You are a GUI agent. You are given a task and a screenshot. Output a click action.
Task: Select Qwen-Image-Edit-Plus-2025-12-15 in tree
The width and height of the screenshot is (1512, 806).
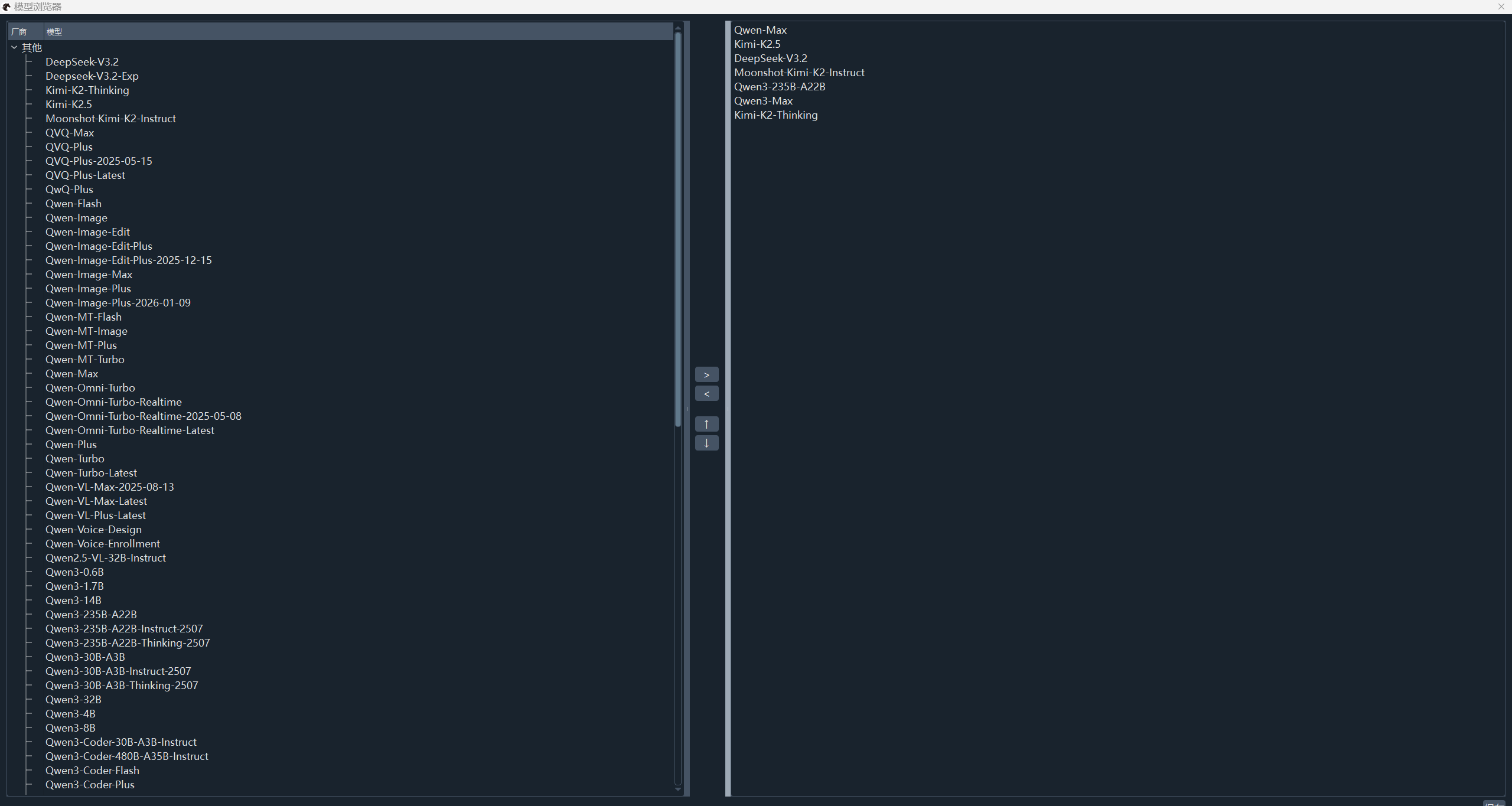pos(128,260)
